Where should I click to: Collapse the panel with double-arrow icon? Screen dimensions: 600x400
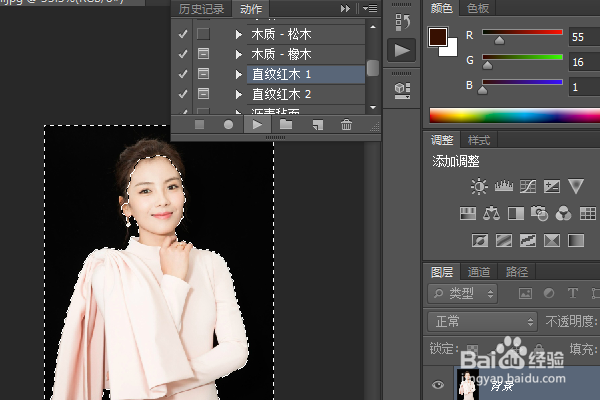345,8
